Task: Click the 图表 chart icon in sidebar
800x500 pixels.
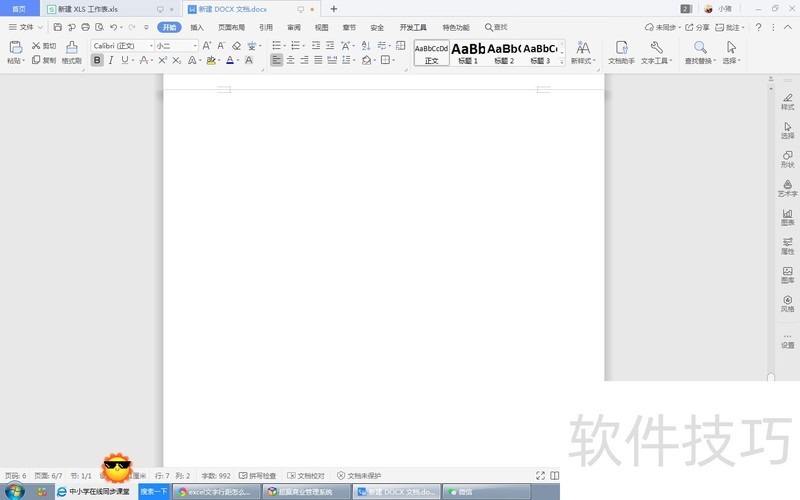Action: [787, 214]
